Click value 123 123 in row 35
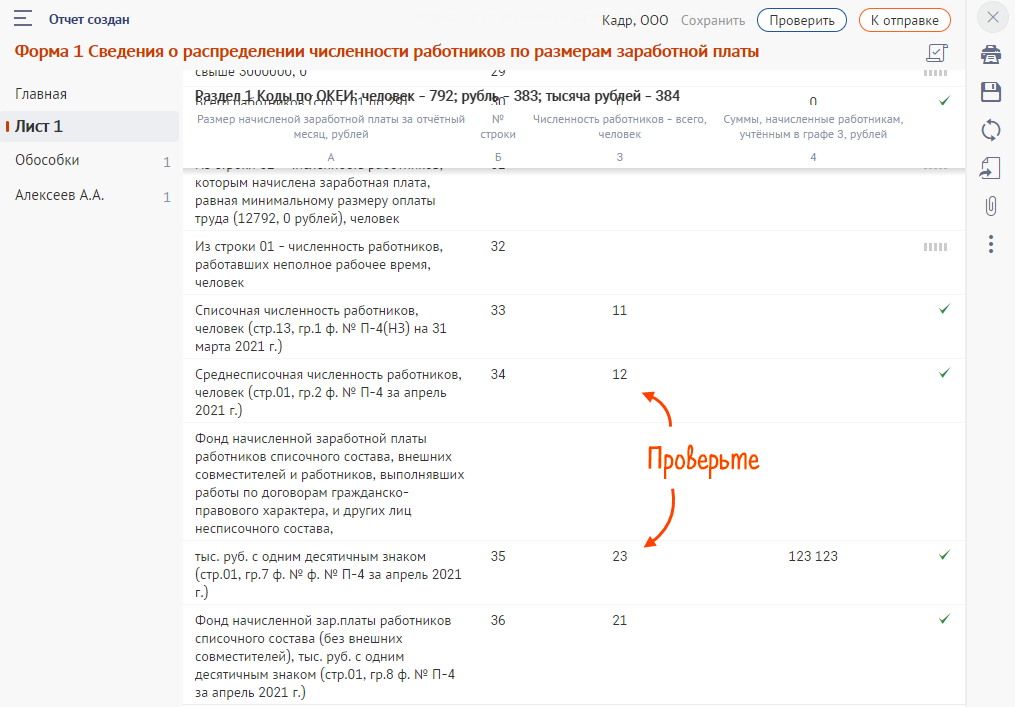1015x707 pixels. pyautogui.click(x=812, y=556)
